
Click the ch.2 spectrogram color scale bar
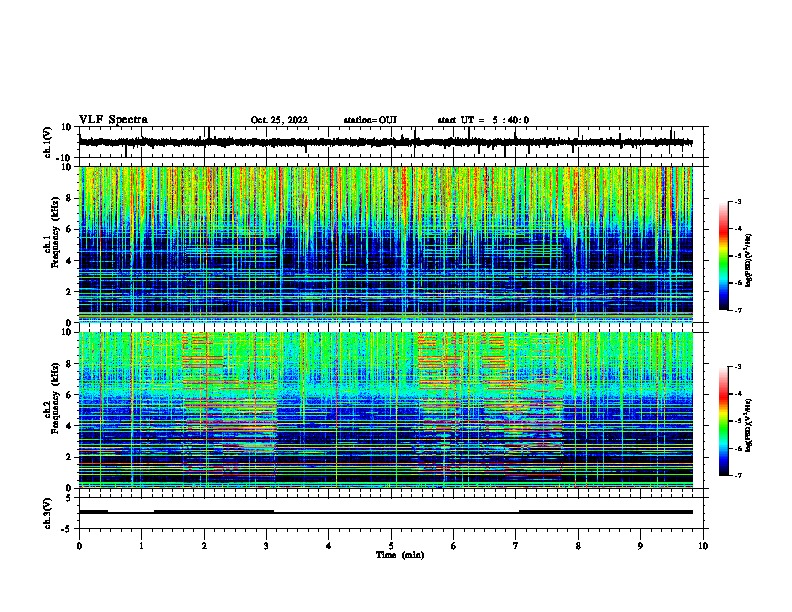click(724, 421)
